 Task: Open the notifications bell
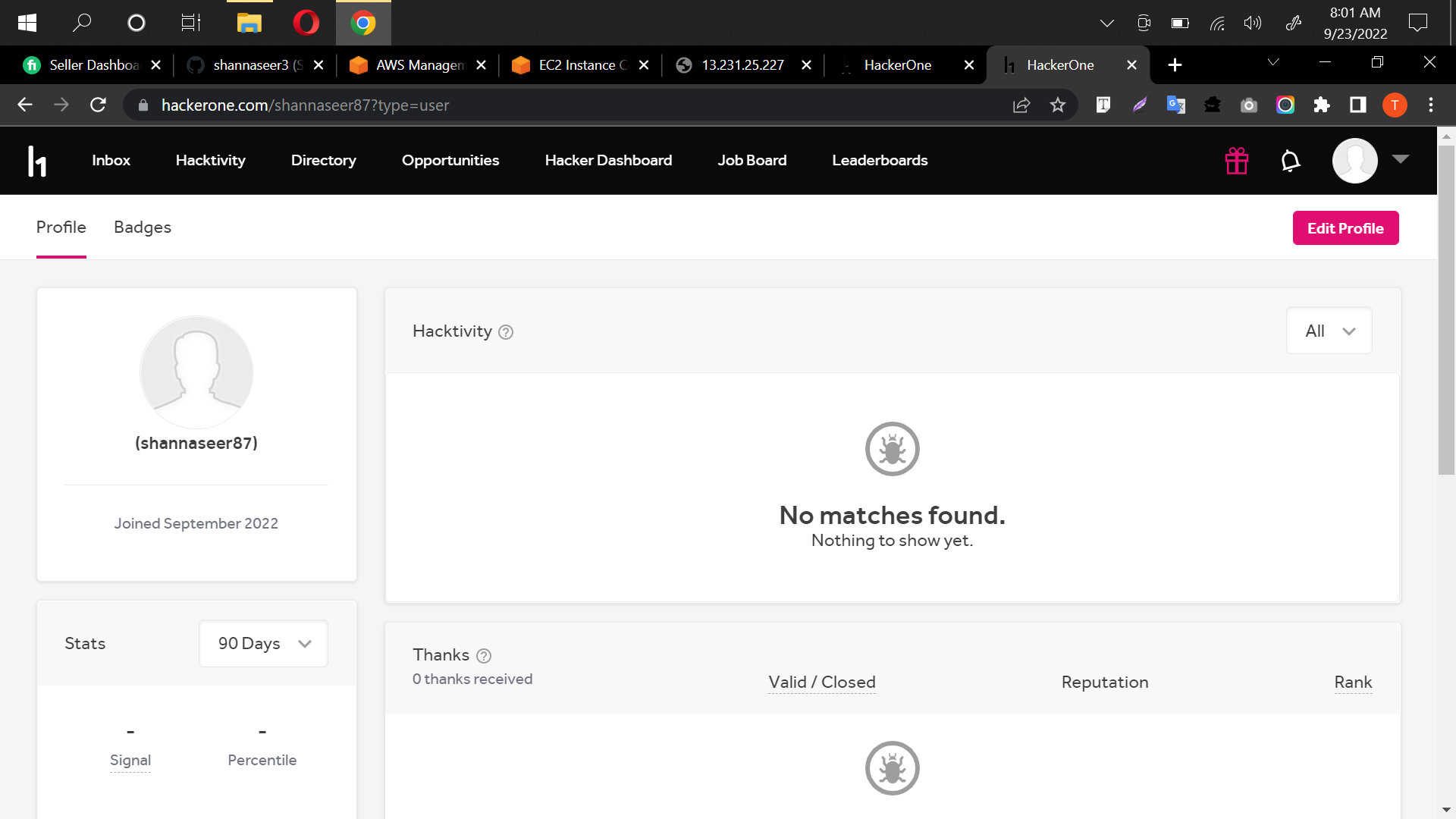pyautogui.click(x=1290, y=161)
